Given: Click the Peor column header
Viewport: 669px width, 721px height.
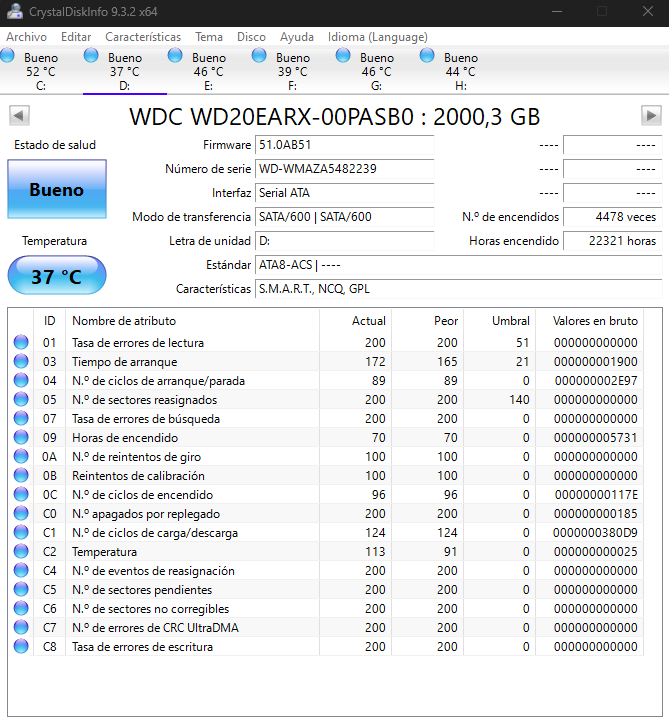Looking at the screenshot, I should (x=428, y=321).
